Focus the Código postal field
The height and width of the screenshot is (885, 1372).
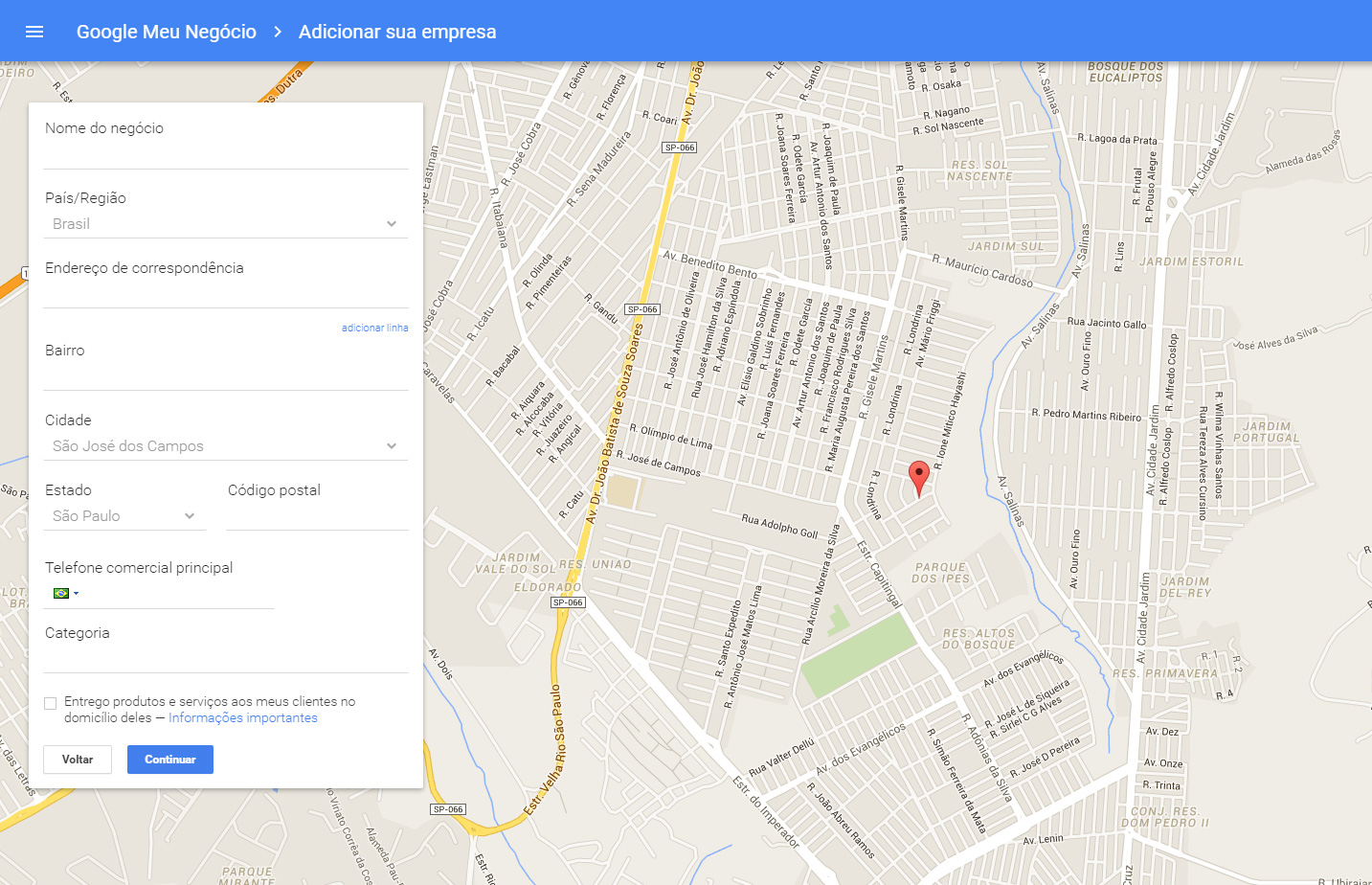point(317,516)
